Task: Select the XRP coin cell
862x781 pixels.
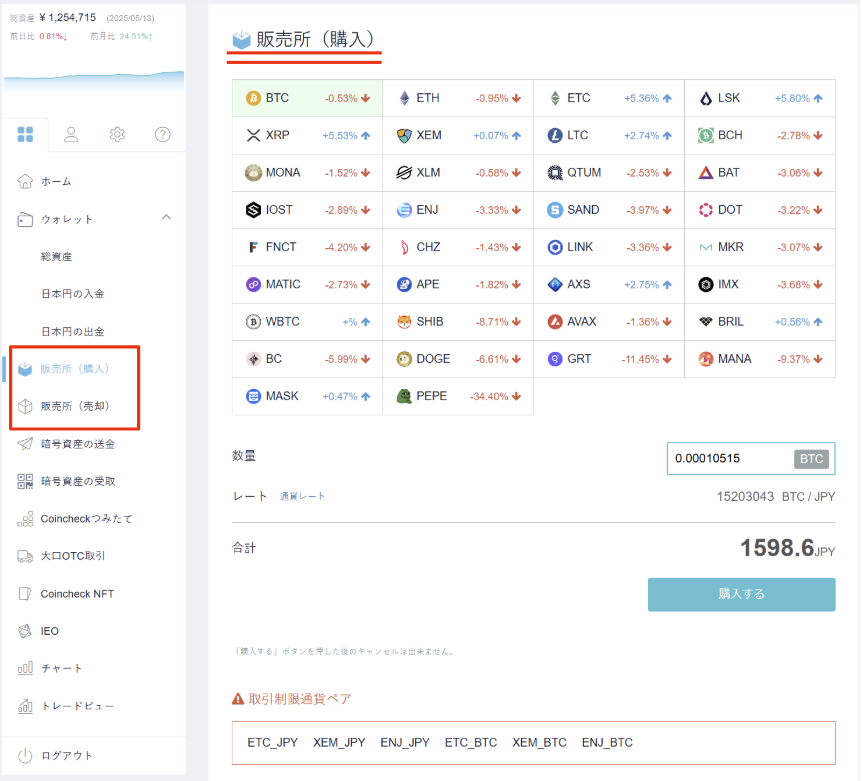Action: coord(307,135)
